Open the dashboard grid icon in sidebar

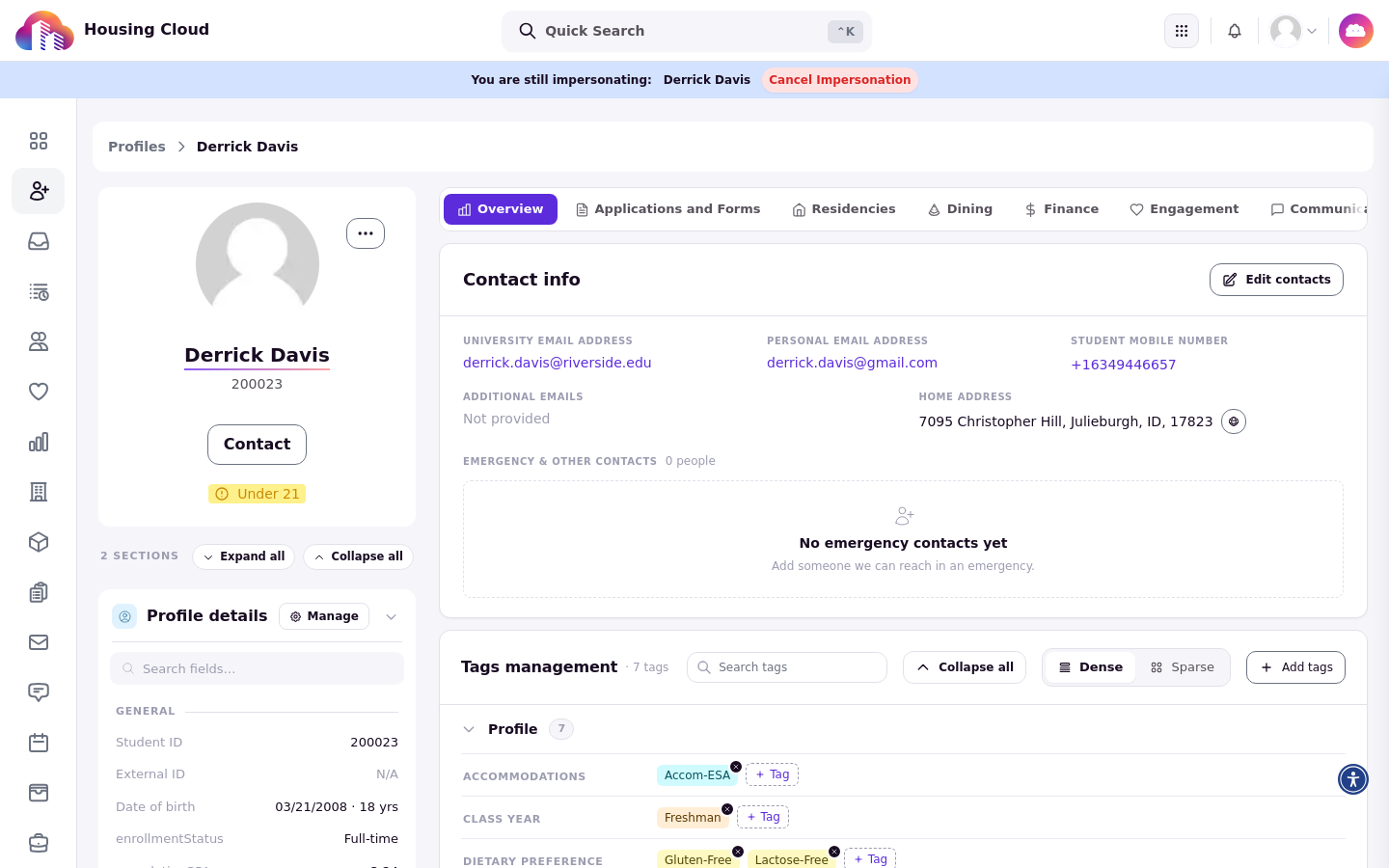pos(39,141)
